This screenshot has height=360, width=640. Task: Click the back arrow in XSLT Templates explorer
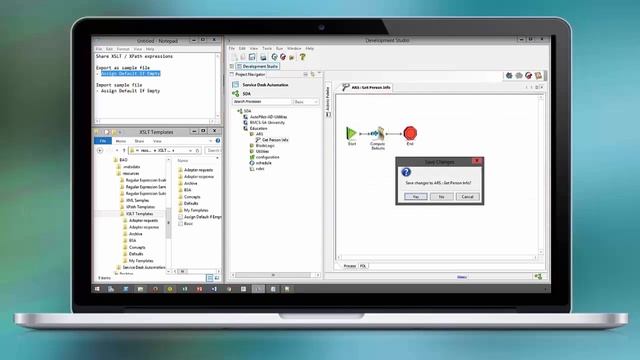click(100, 150)
